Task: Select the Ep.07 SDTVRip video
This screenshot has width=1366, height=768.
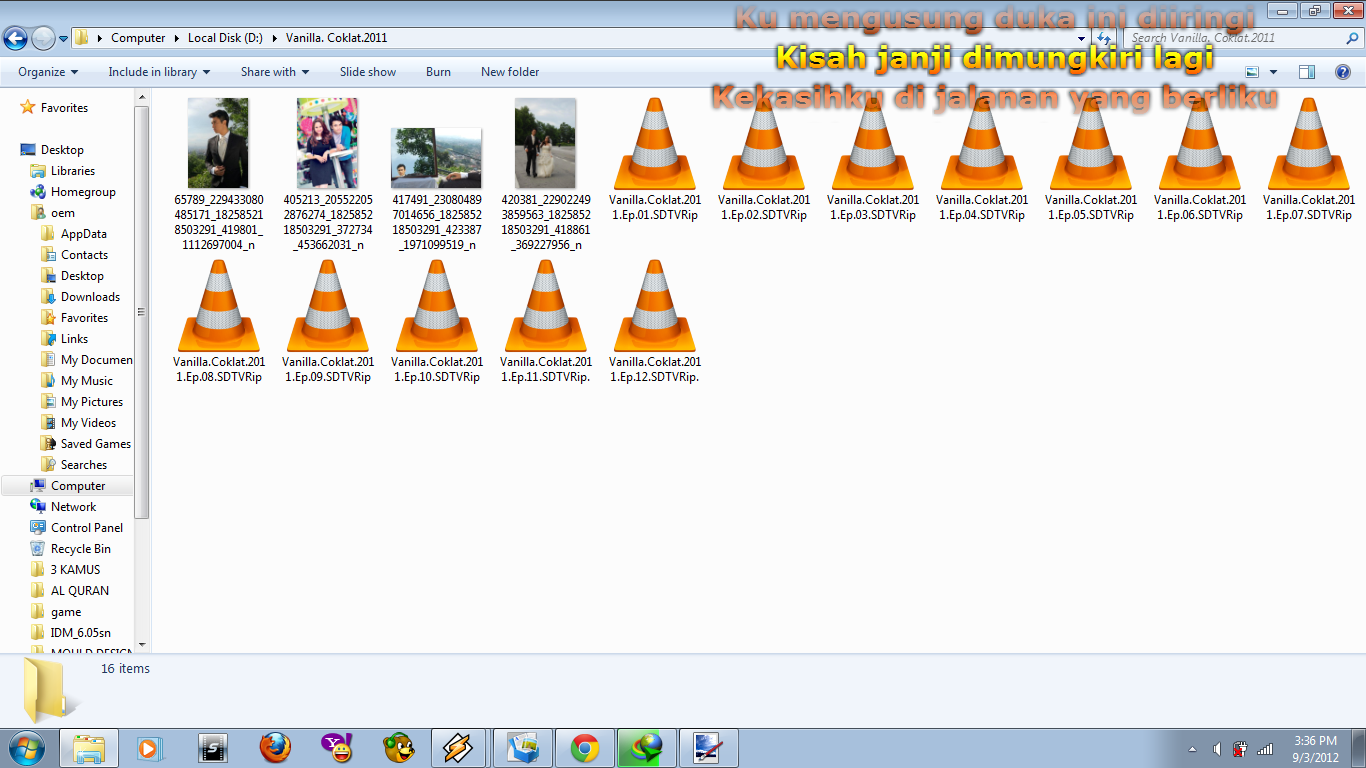Action: (1309, 160)
